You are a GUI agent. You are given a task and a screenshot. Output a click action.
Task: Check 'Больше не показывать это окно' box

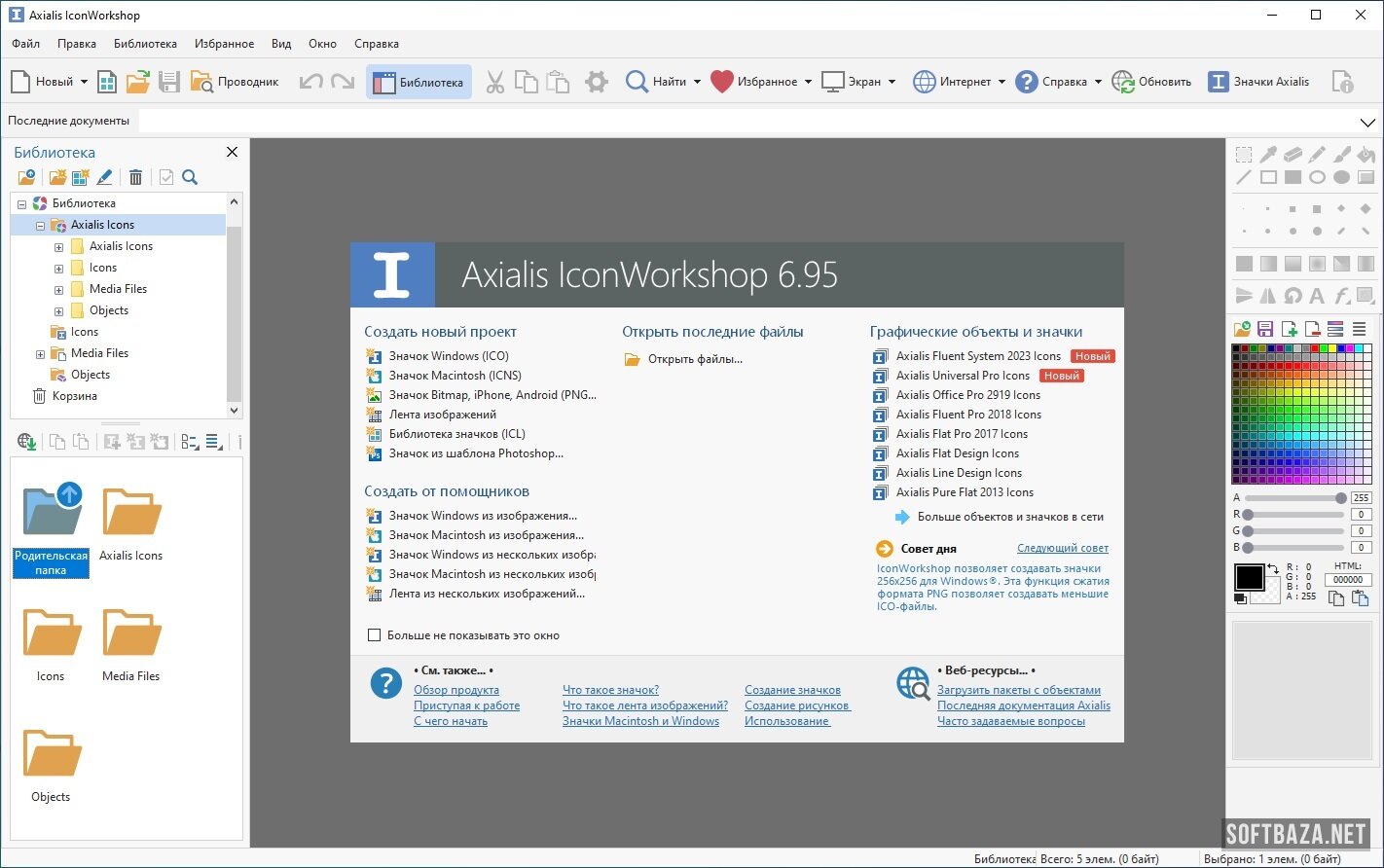click(374, 635)
